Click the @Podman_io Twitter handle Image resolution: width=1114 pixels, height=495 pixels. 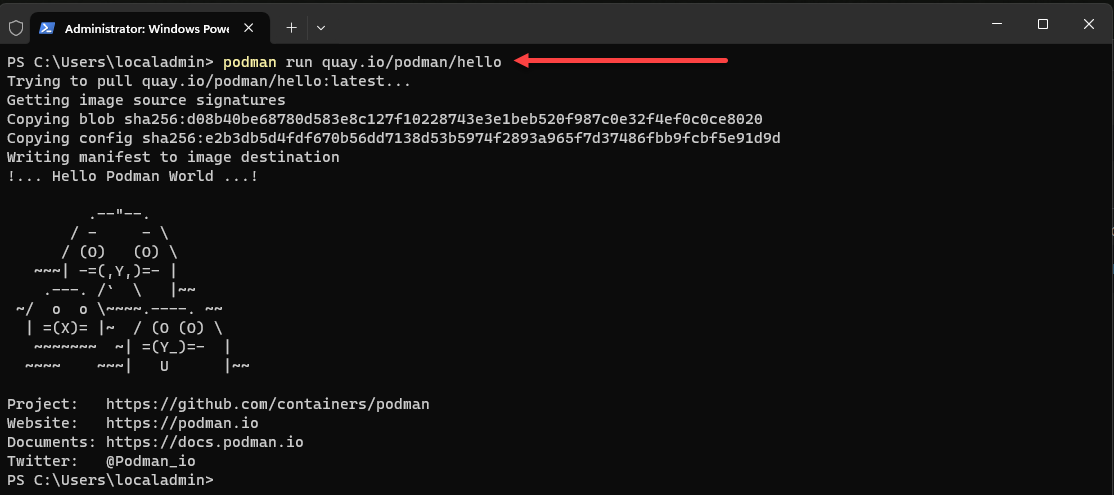tap(150, 461)
